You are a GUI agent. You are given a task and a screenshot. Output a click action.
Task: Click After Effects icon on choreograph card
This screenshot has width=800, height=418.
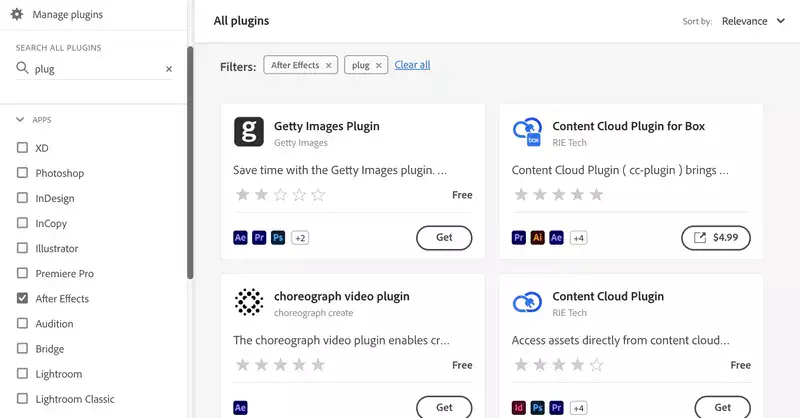pyautogui.click(x=240, y=408)
